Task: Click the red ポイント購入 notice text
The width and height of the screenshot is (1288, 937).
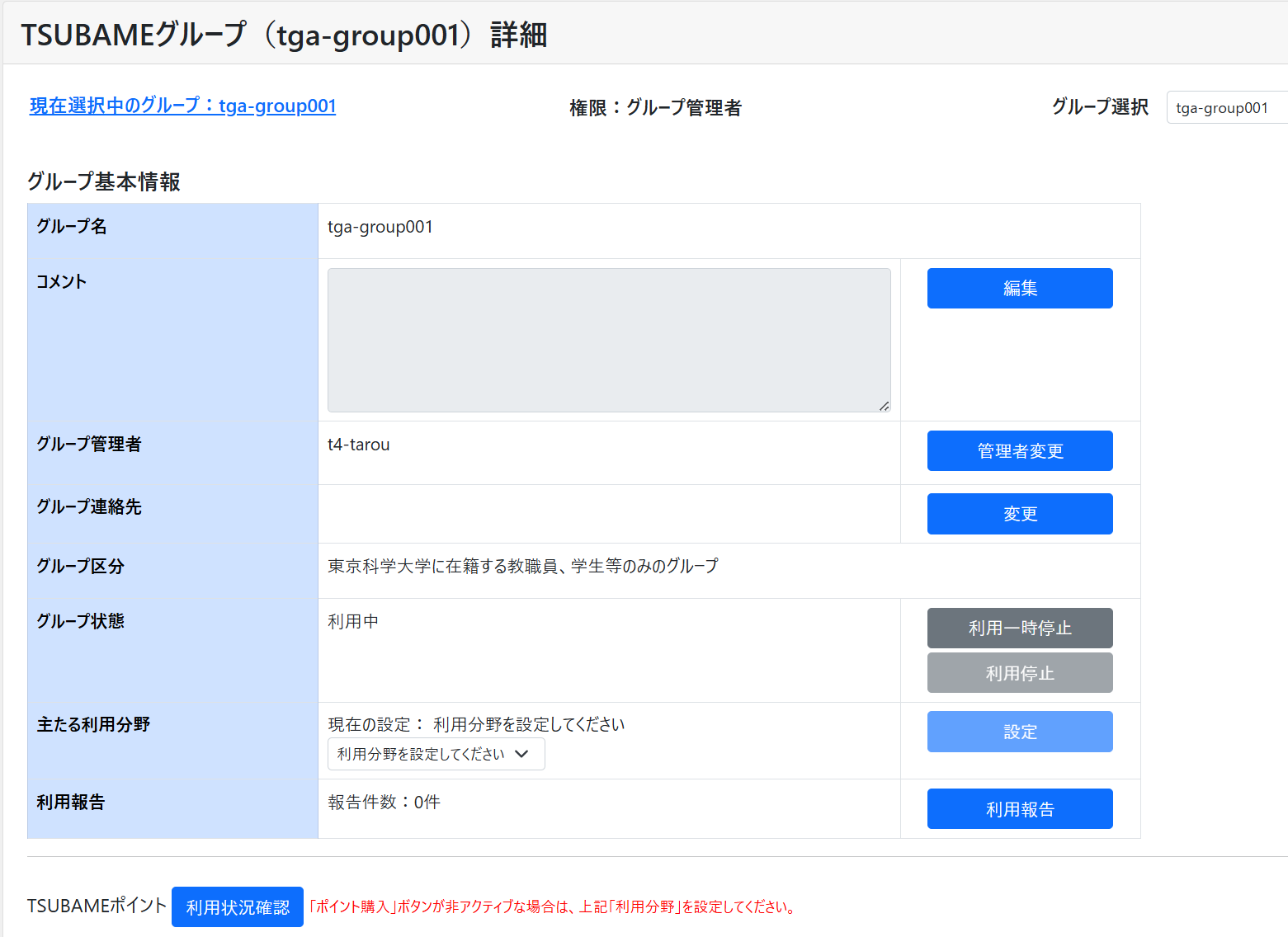Action: [x=553, y=907]
